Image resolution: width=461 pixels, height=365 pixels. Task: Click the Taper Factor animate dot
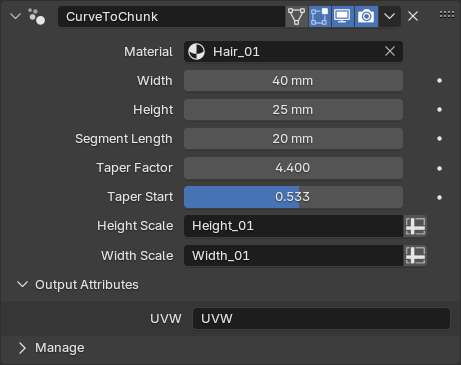tap(439, 169)
